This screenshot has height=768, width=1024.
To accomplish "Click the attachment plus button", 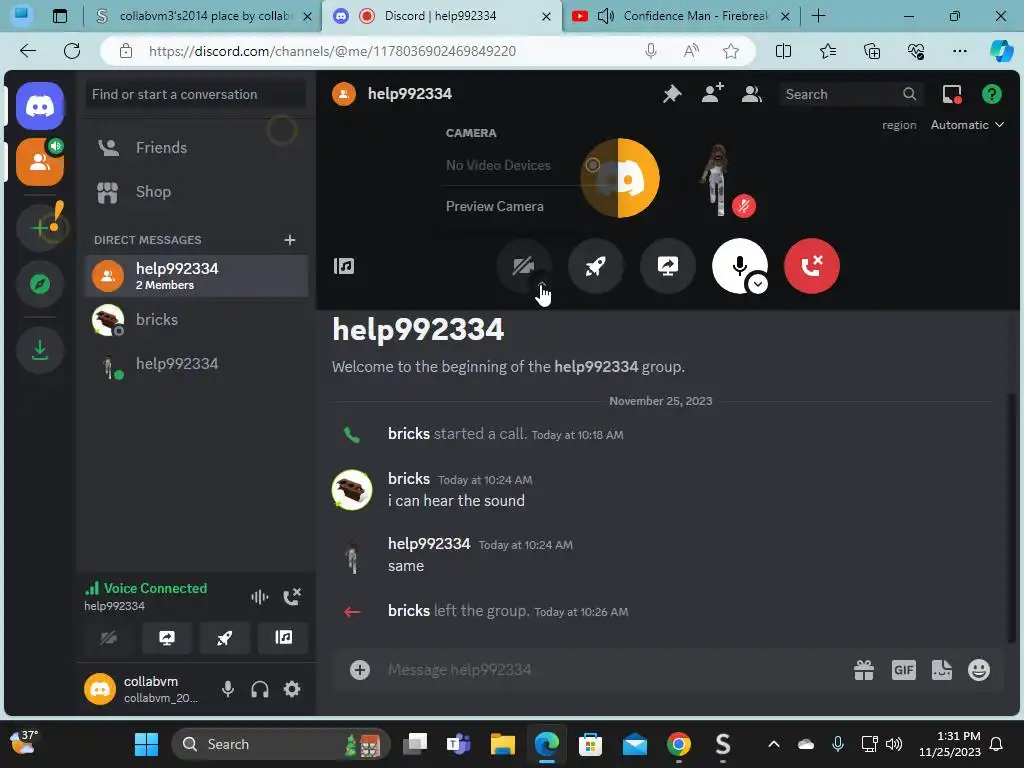I will click(360, 670).
